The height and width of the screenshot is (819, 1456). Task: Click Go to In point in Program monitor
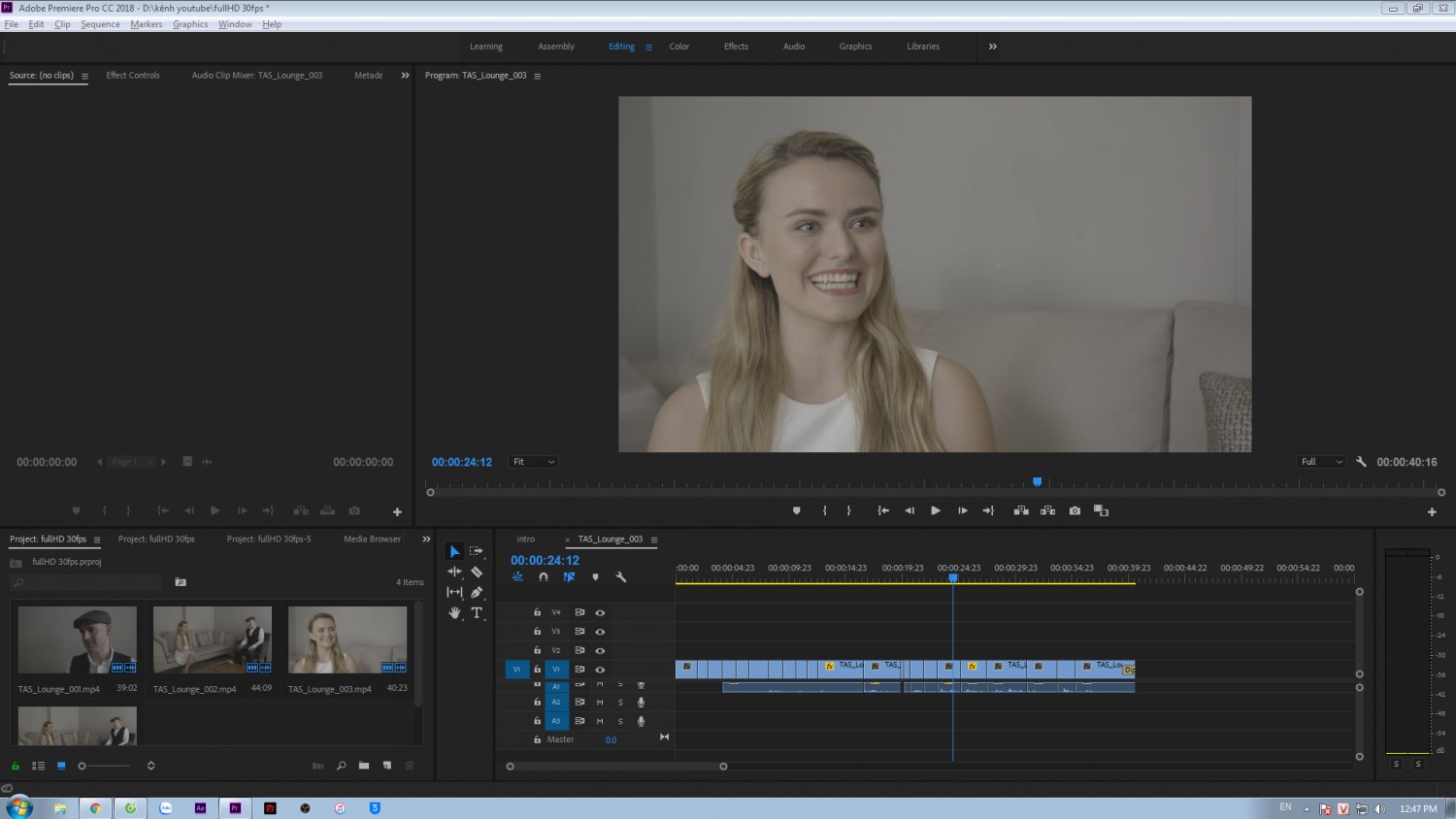883,510
